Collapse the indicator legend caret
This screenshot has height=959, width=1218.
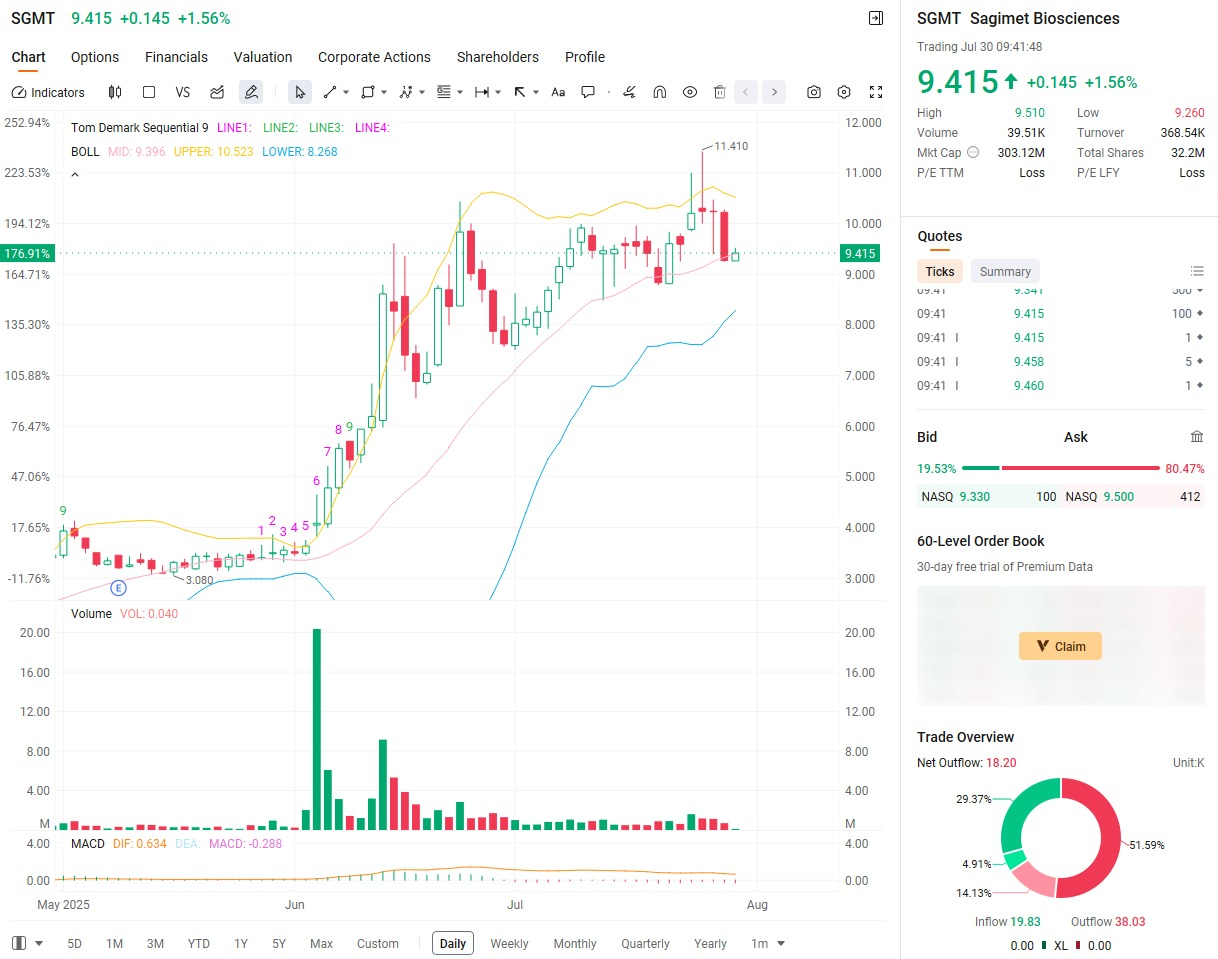coord(75,175)
